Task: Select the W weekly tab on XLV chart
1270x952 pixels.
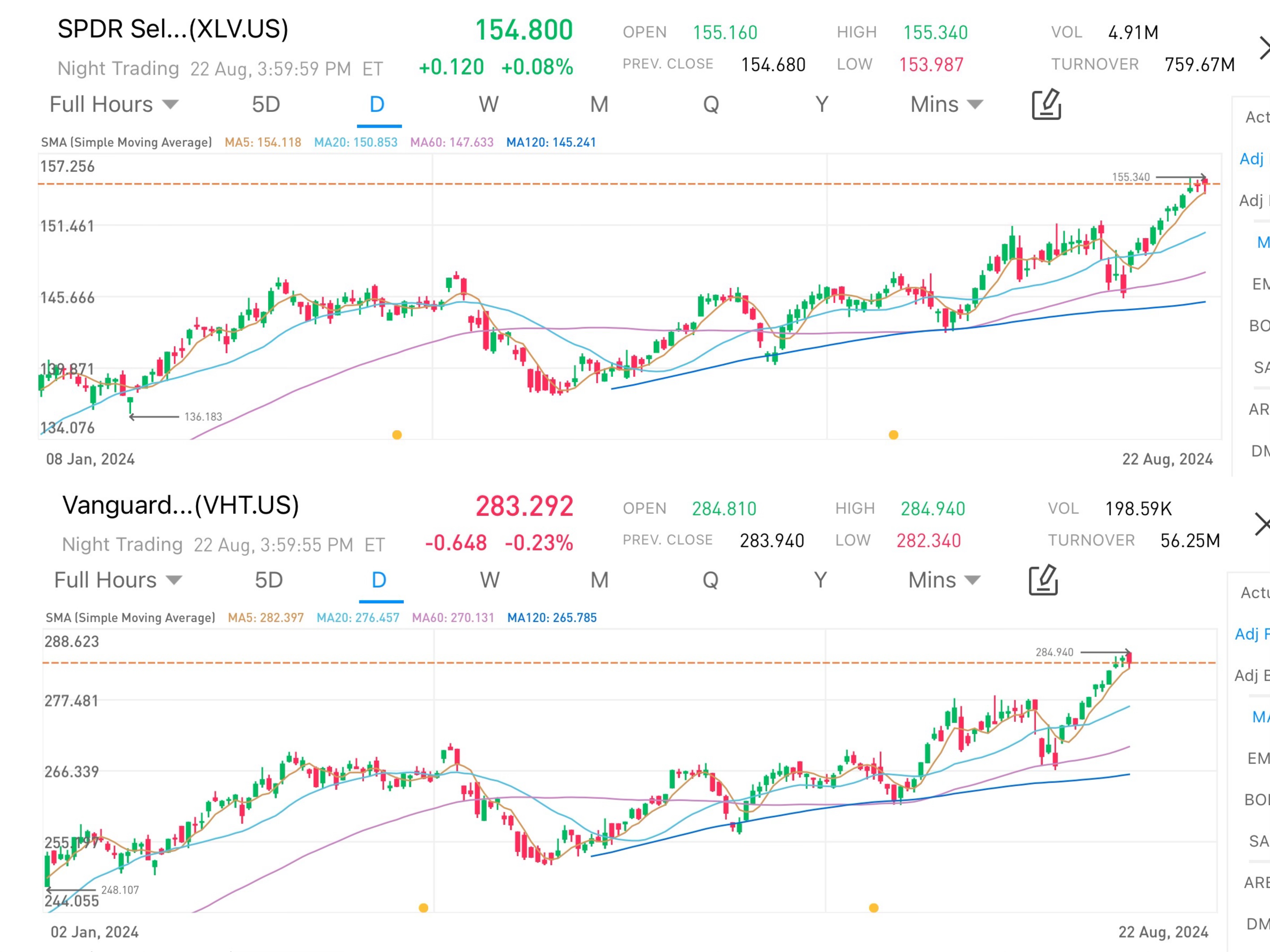Action: coord(489,104)
